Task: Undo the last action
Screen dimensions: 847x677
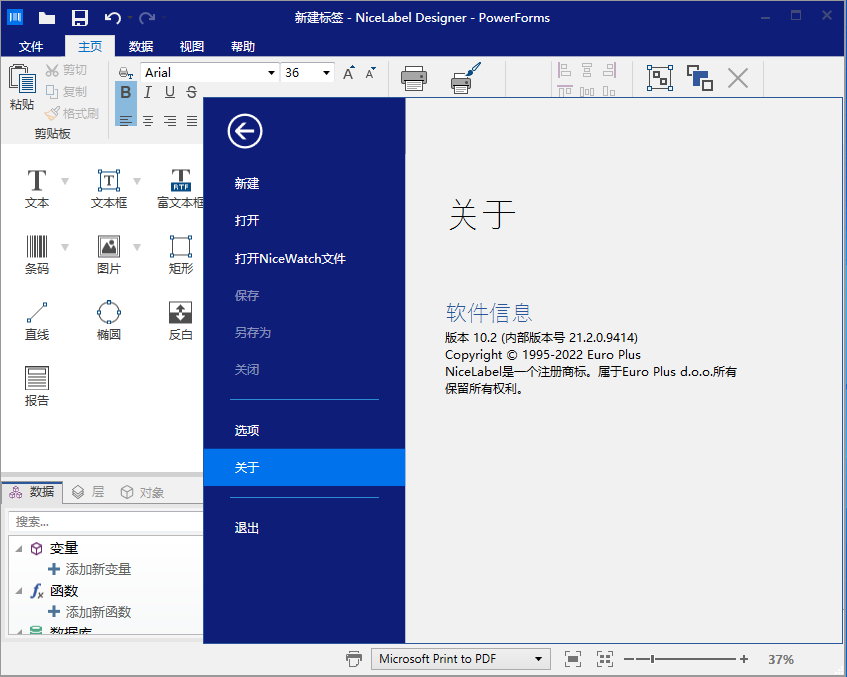Action: [112, 18]
